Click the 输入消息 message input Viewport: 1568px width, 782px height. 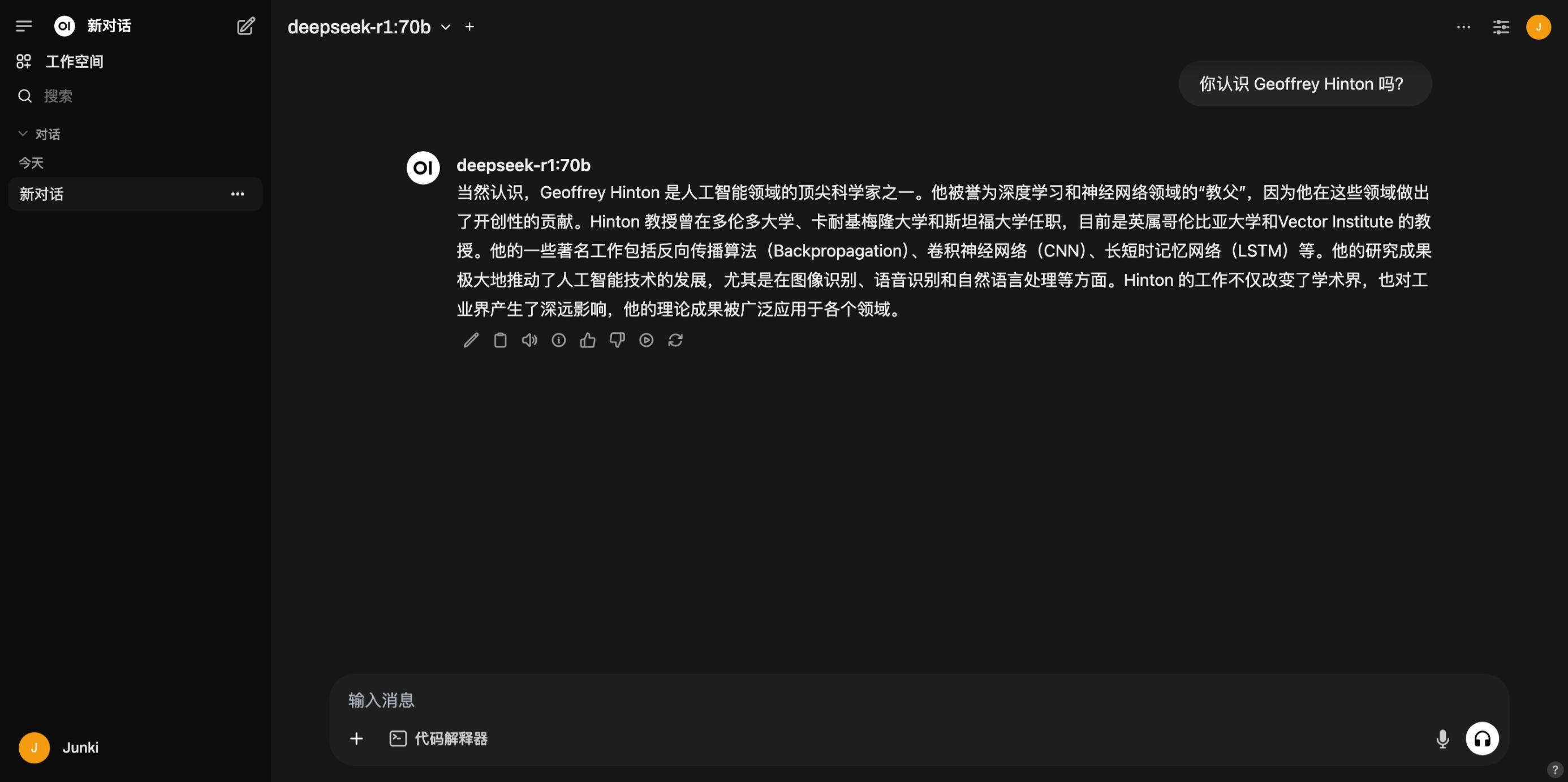pos(919,700)
